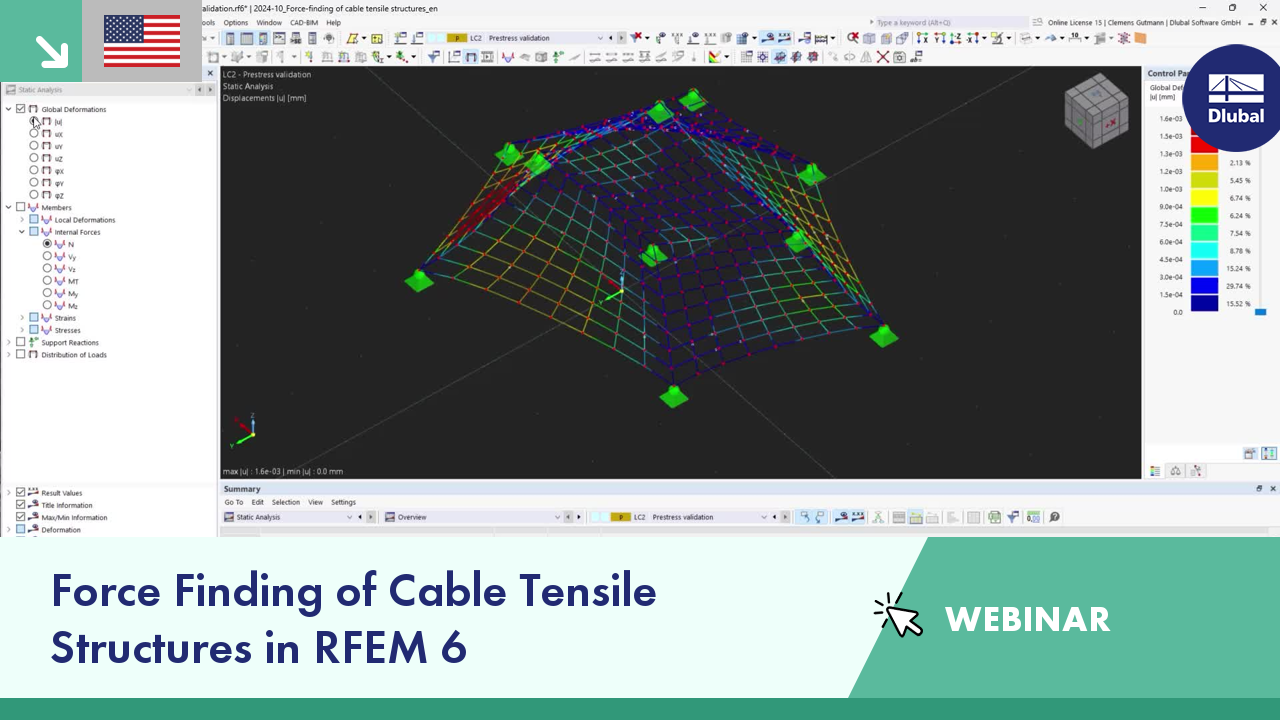Open the Options menu
The width and height of the screenshot is (1280, 720).
click(236, 21)
